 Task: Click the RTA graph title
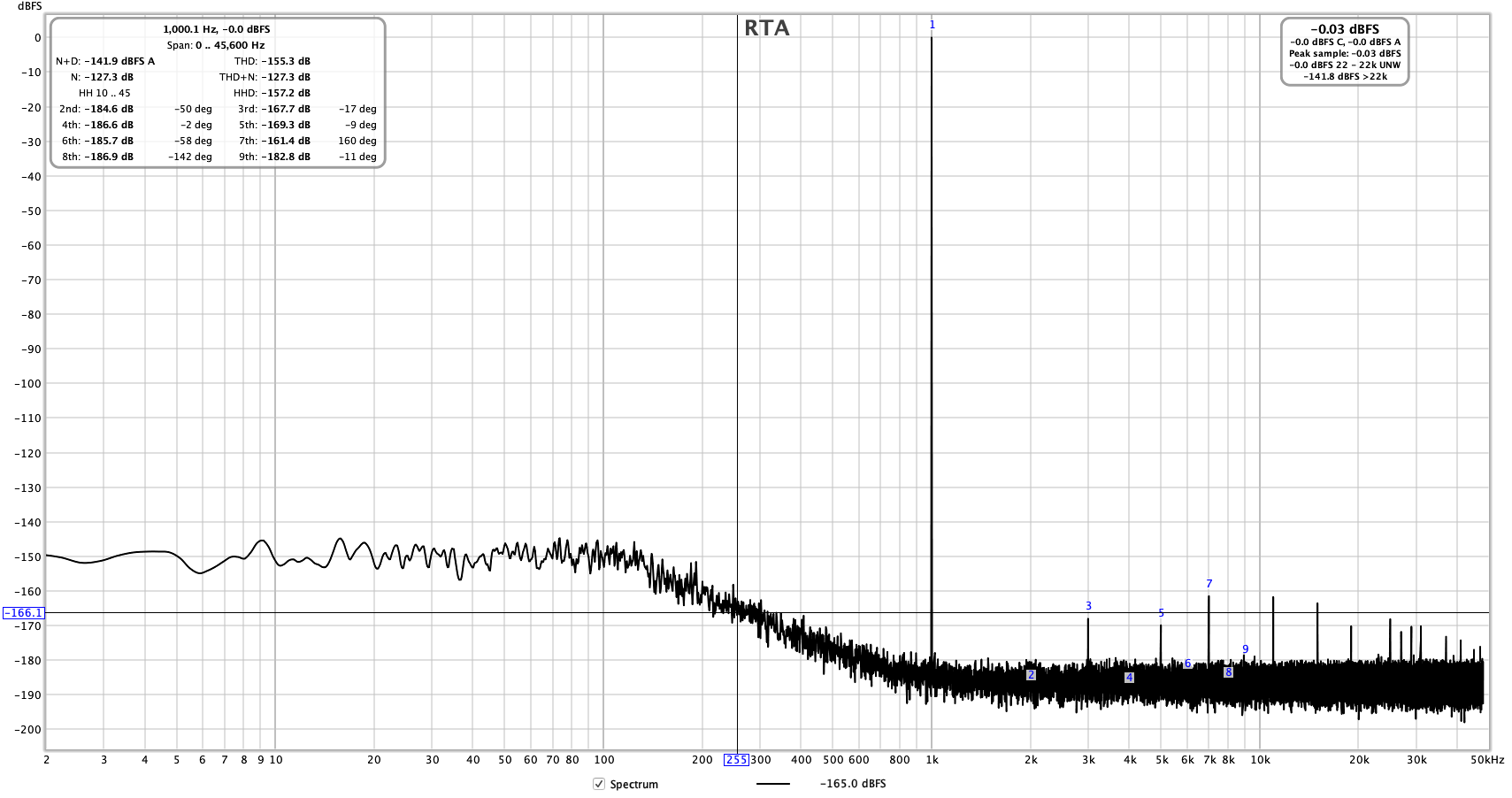(766, 28)
